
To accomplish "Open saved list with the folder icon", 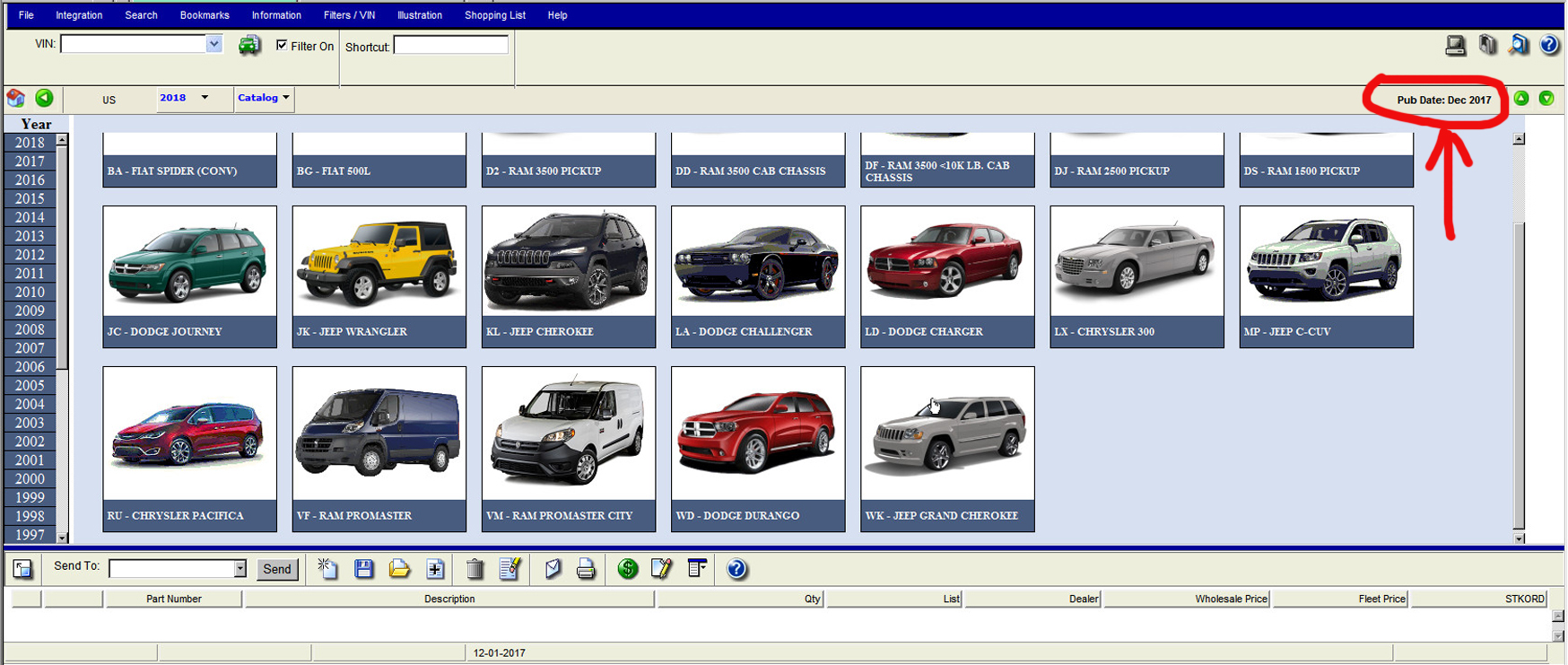I will point(399,568).
